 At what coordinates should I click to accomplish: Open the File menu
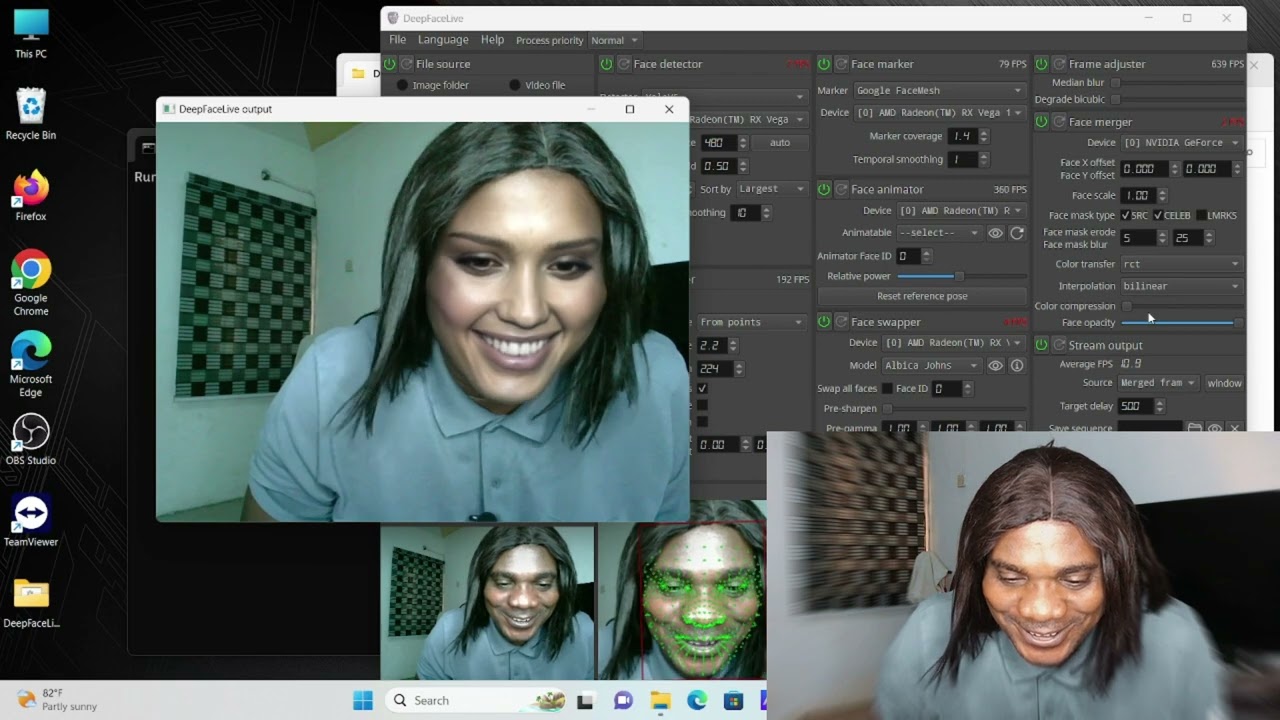(x=397, y=40)
